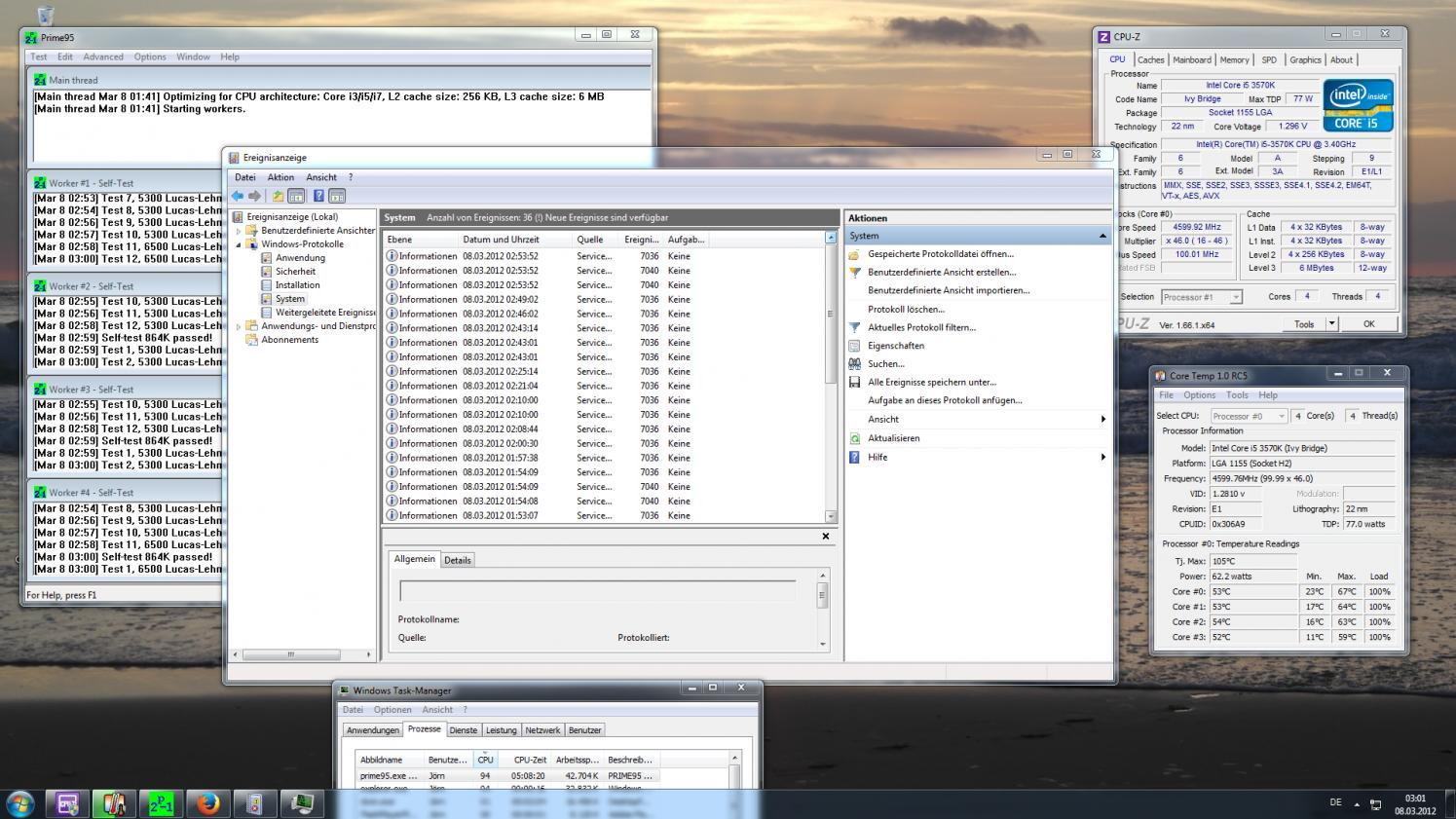Click the filter icon next to Aktuelles Protokoll filtern

coord(854,327)
